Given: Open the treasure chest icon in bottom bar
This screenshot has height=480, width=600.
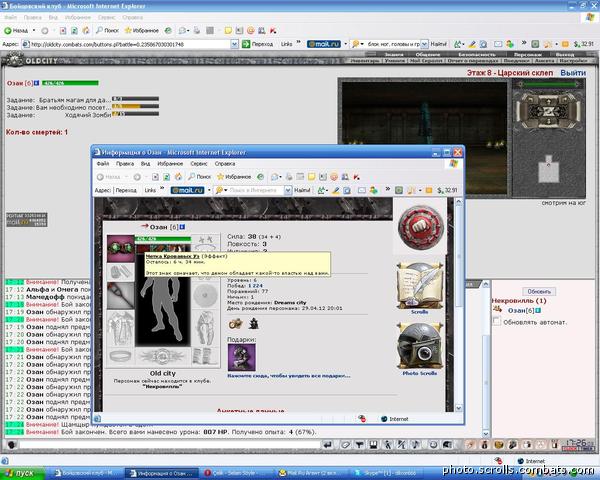Looking at the screenshot, I should (499, 445).
